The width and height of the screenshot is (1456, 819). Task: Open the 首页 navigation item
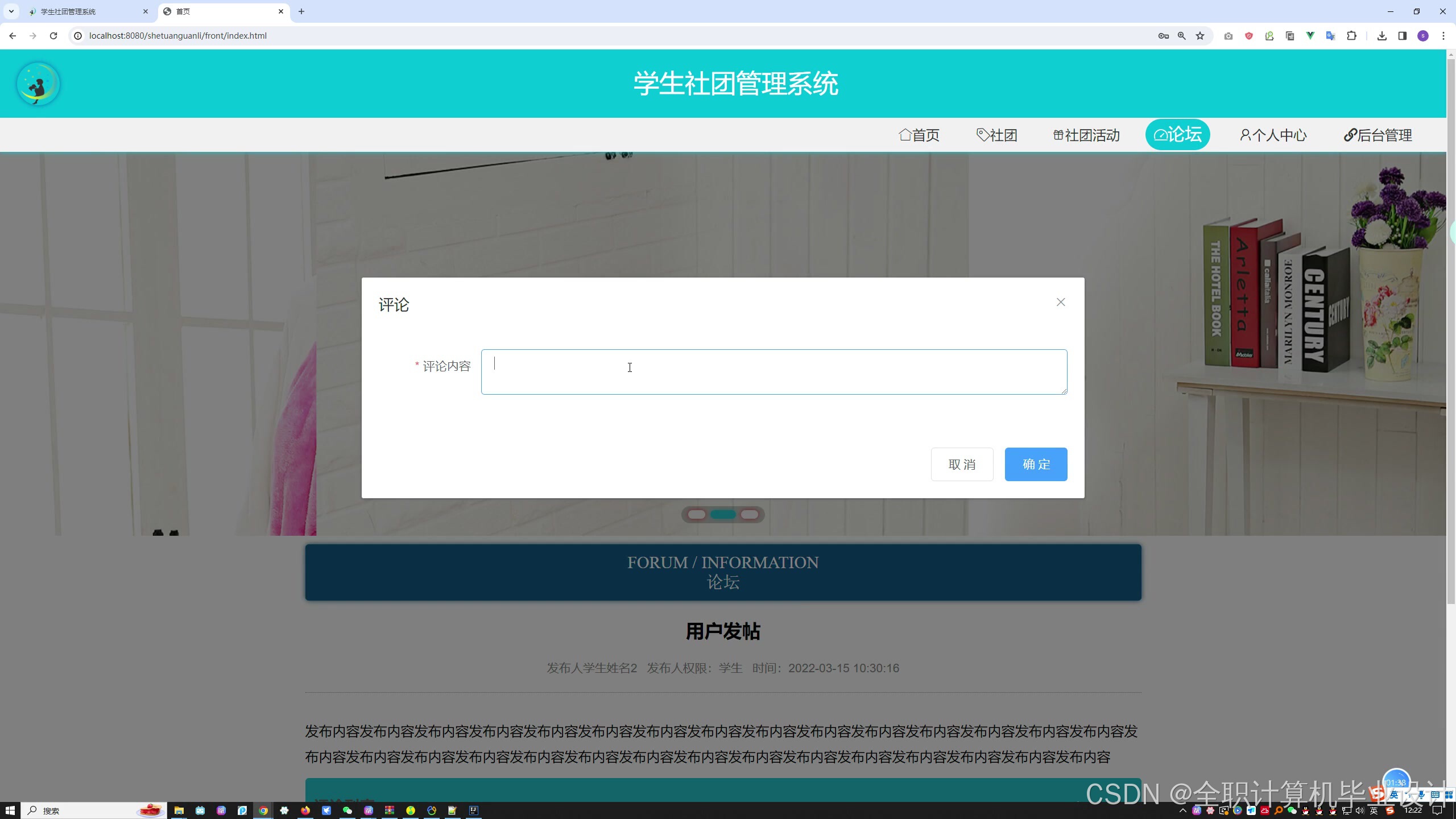tap(919, 135)
